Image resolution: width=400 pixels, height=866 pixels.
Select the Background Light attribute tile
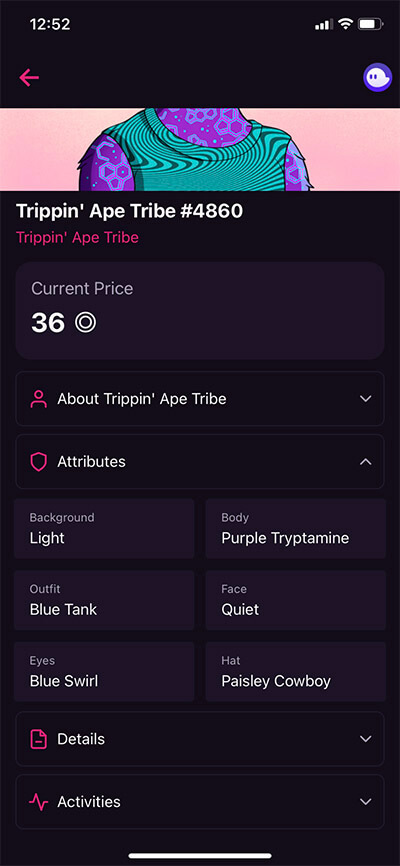(104, 529)
